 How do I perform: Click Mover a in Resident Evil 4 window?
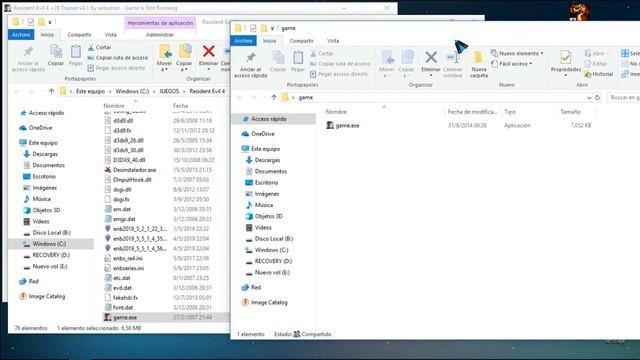tap(164, 58)
